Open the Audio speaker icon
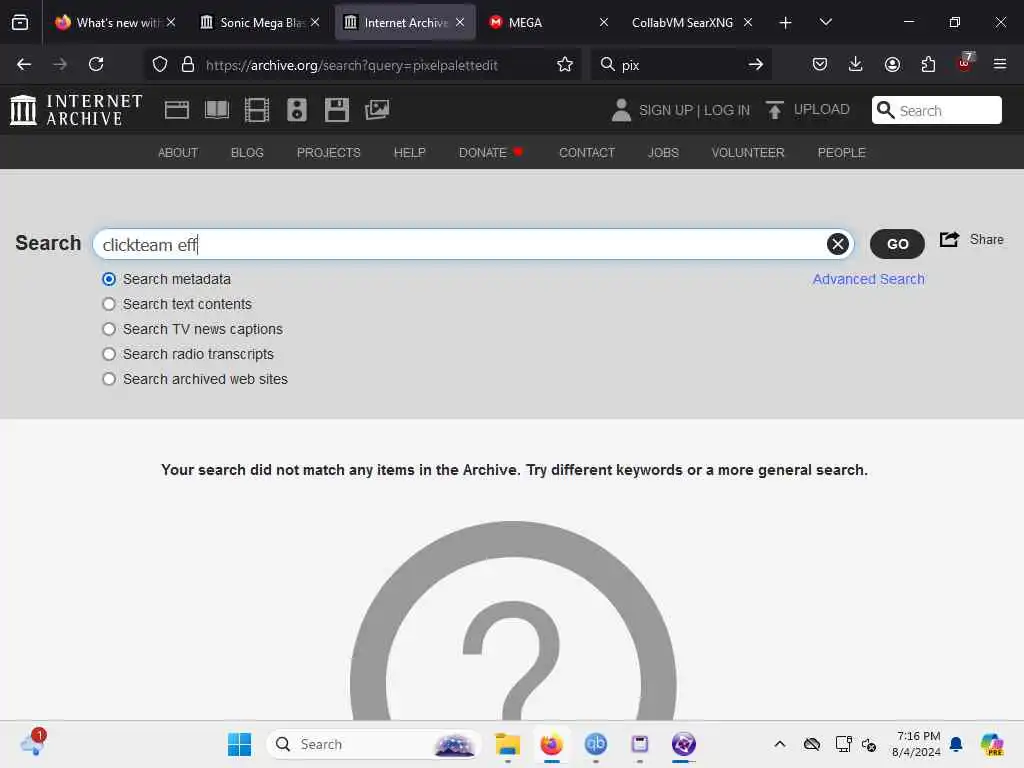This screenshot has height=768, width=1024. click(296, 110)
